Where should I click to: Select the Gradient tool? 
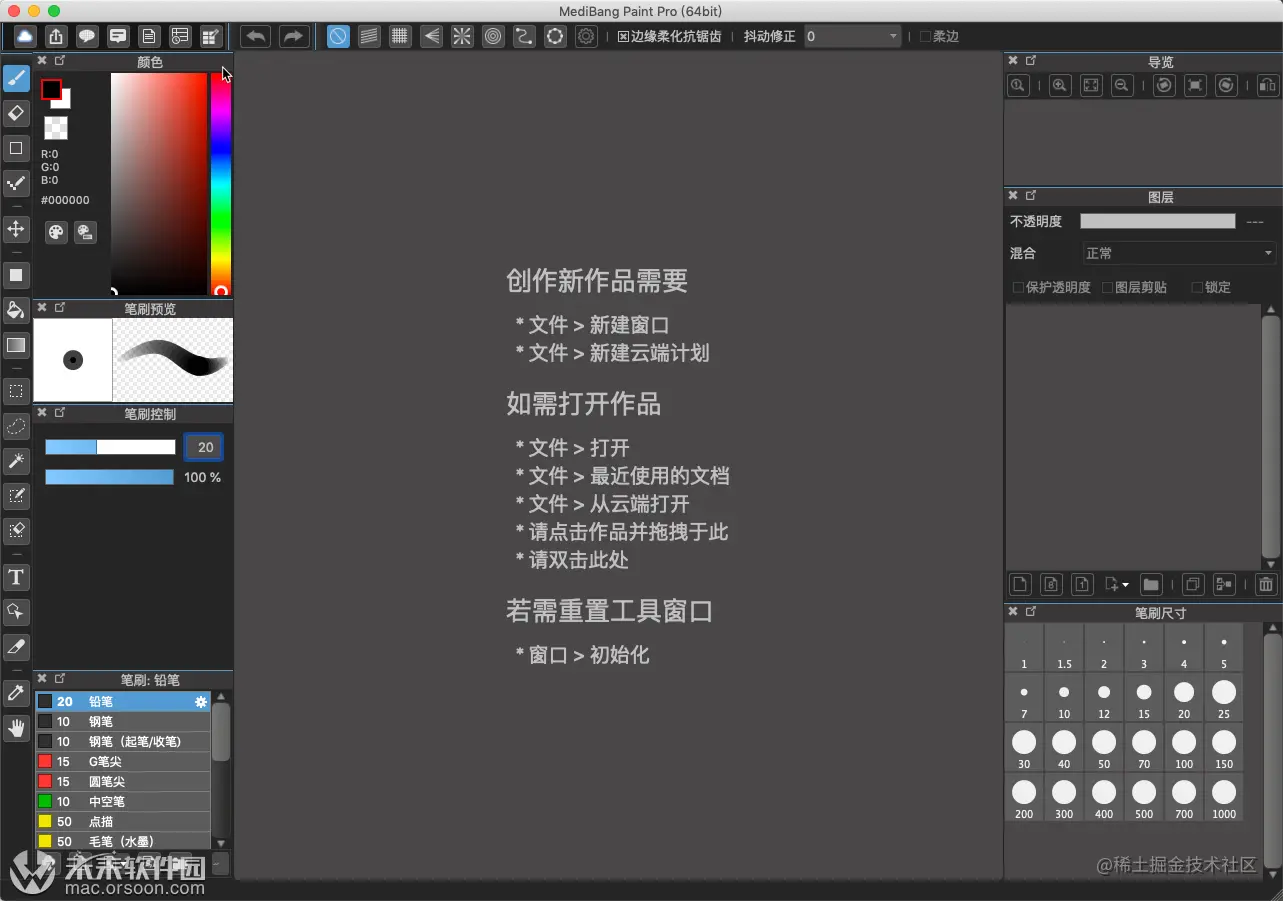(16, 345)
